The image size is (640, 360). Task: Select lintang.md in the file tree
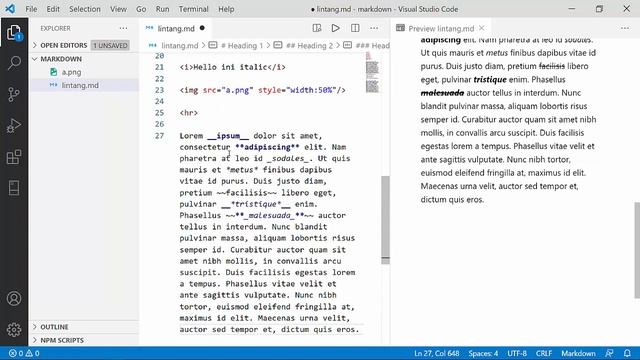point(80,85)
